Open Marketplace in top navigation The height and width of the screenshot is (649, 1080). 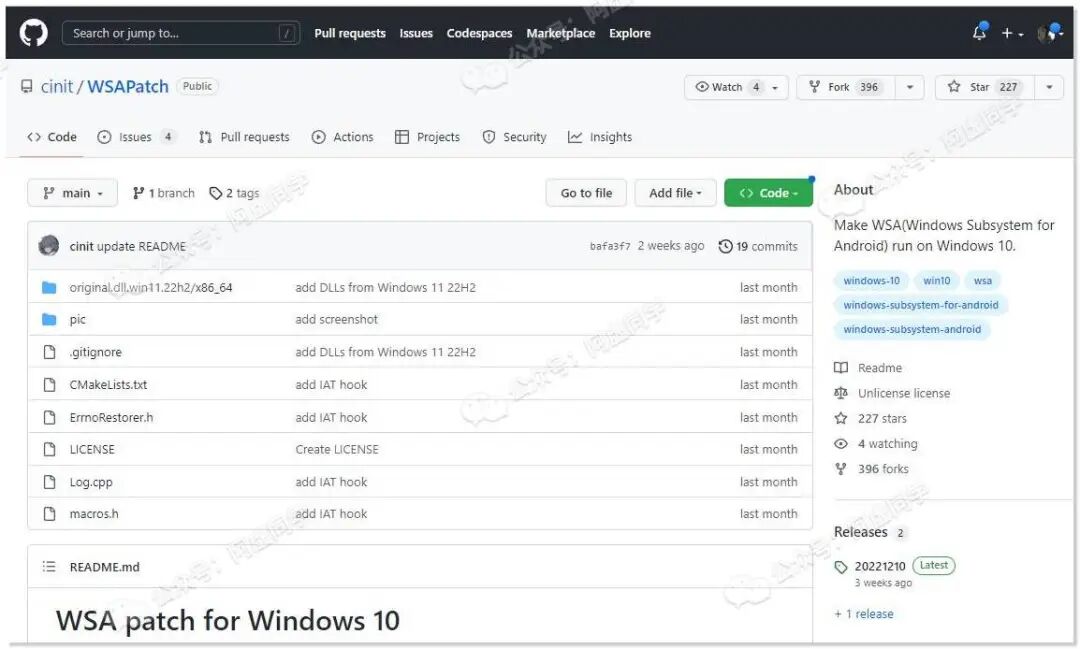click(561, 33)
